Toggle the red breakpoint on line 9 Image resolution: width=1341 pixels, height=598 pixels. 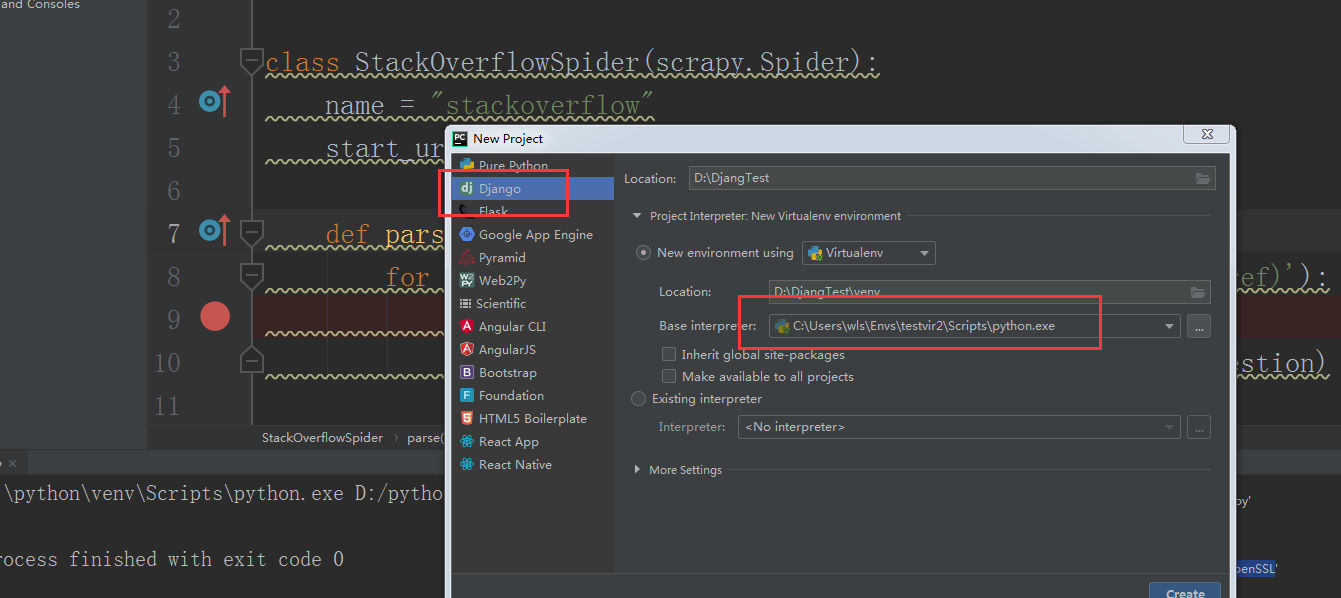coord(215,317)
